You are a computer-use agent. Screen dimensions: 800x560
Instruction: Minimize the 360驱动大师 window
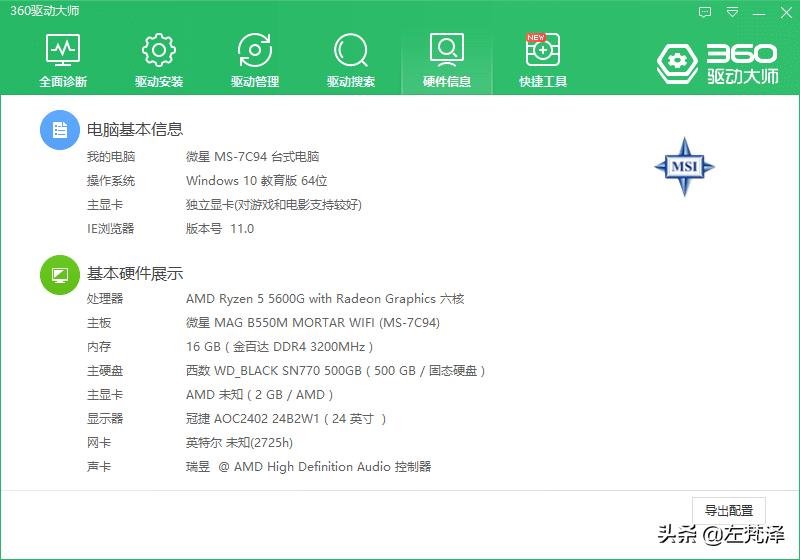(x=759, y=13)
